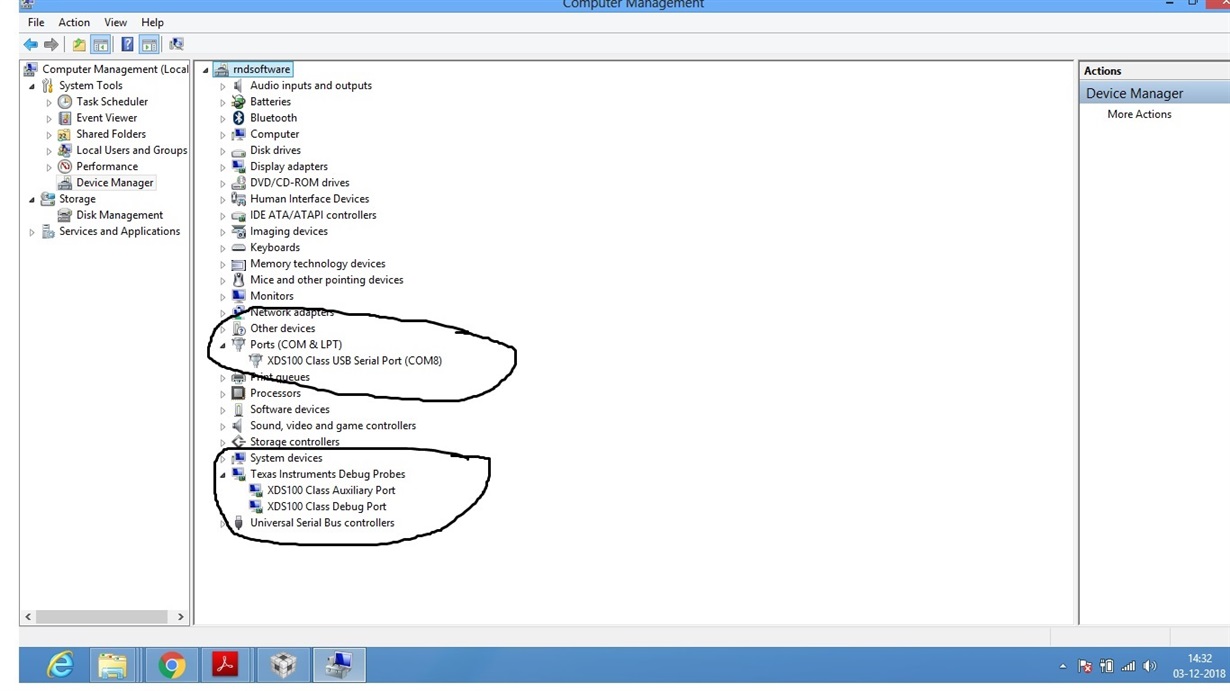The height and width of the screenshot is (691, 1230).
Task: Click the Task Scheduler clock icon
Action: pyautogui.click(x=65, y=102)
